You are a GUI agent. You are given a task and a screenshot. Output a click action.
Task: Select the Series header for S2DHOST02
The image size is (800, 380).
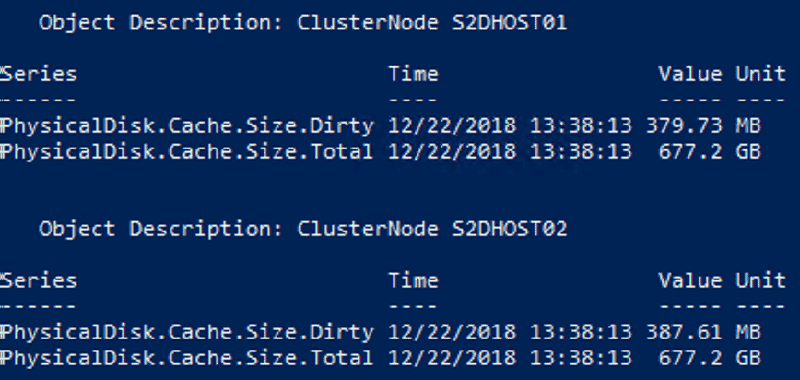tap(38, 281)
